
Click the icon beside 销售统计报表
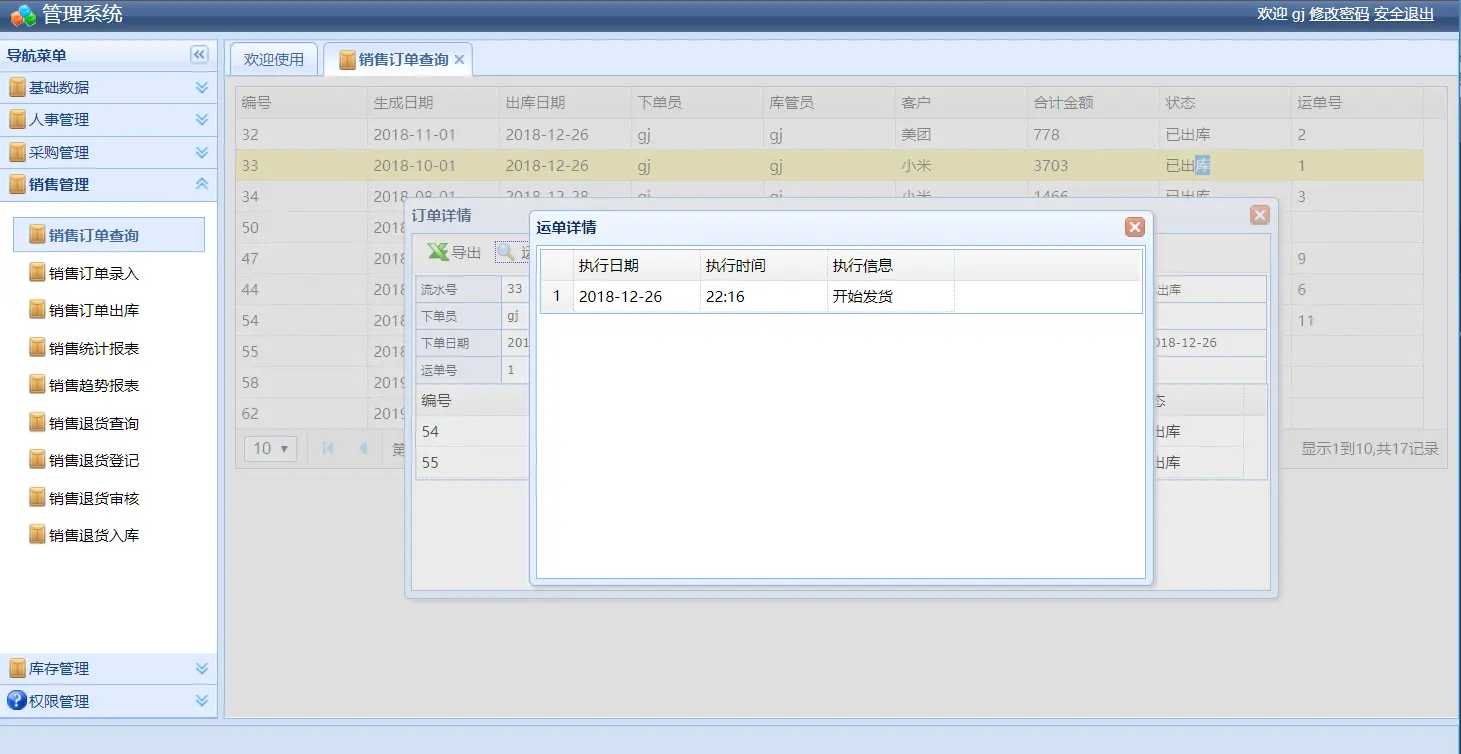[x=38, y=348]
